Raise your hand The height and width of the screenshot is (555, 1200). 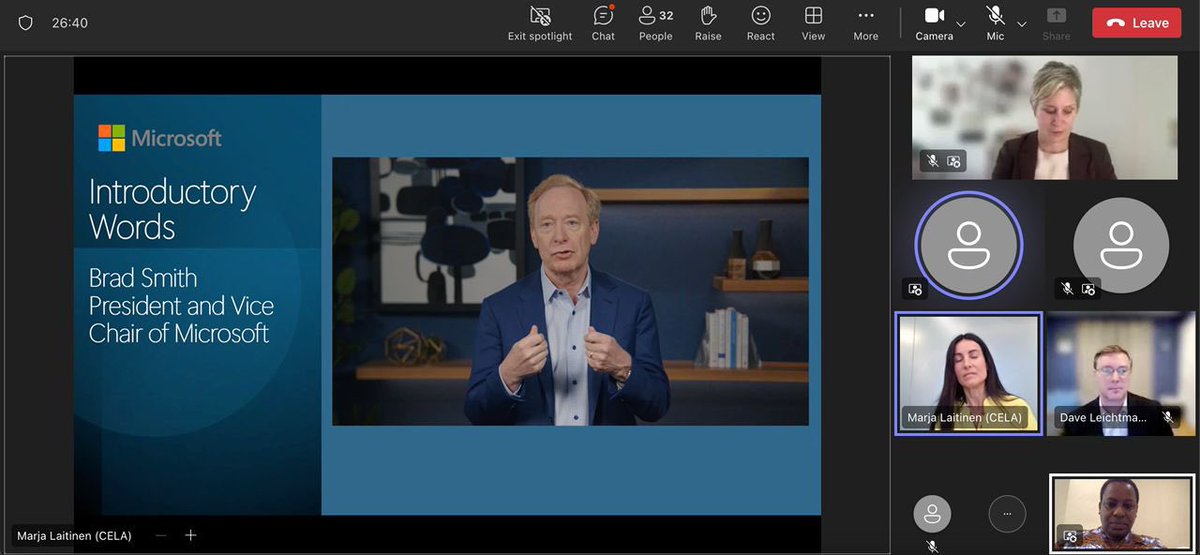pyautogui.click(x=708, y=23)
